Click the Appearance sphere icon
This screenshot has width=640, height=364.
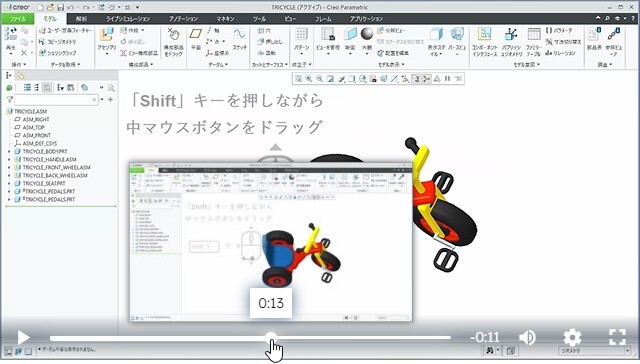(367, 34)
